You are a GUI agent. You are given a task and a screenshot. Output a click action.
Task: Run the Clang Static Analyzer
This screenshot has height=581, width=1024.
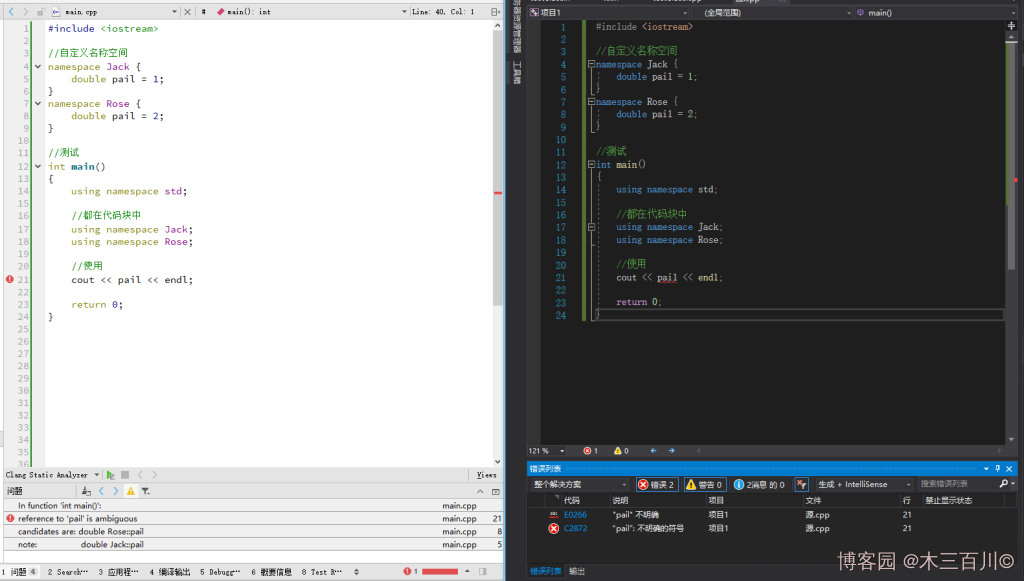111,475
